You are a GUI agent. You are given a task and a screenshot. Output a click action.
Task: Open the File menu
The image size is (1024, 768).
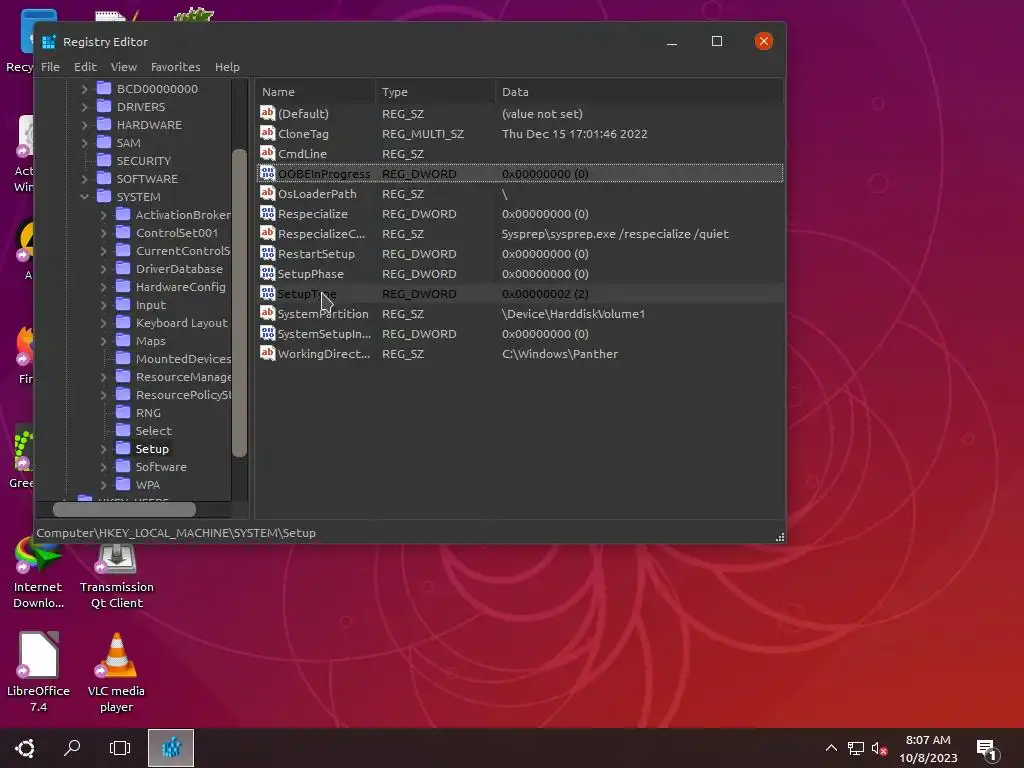[50, 67]
